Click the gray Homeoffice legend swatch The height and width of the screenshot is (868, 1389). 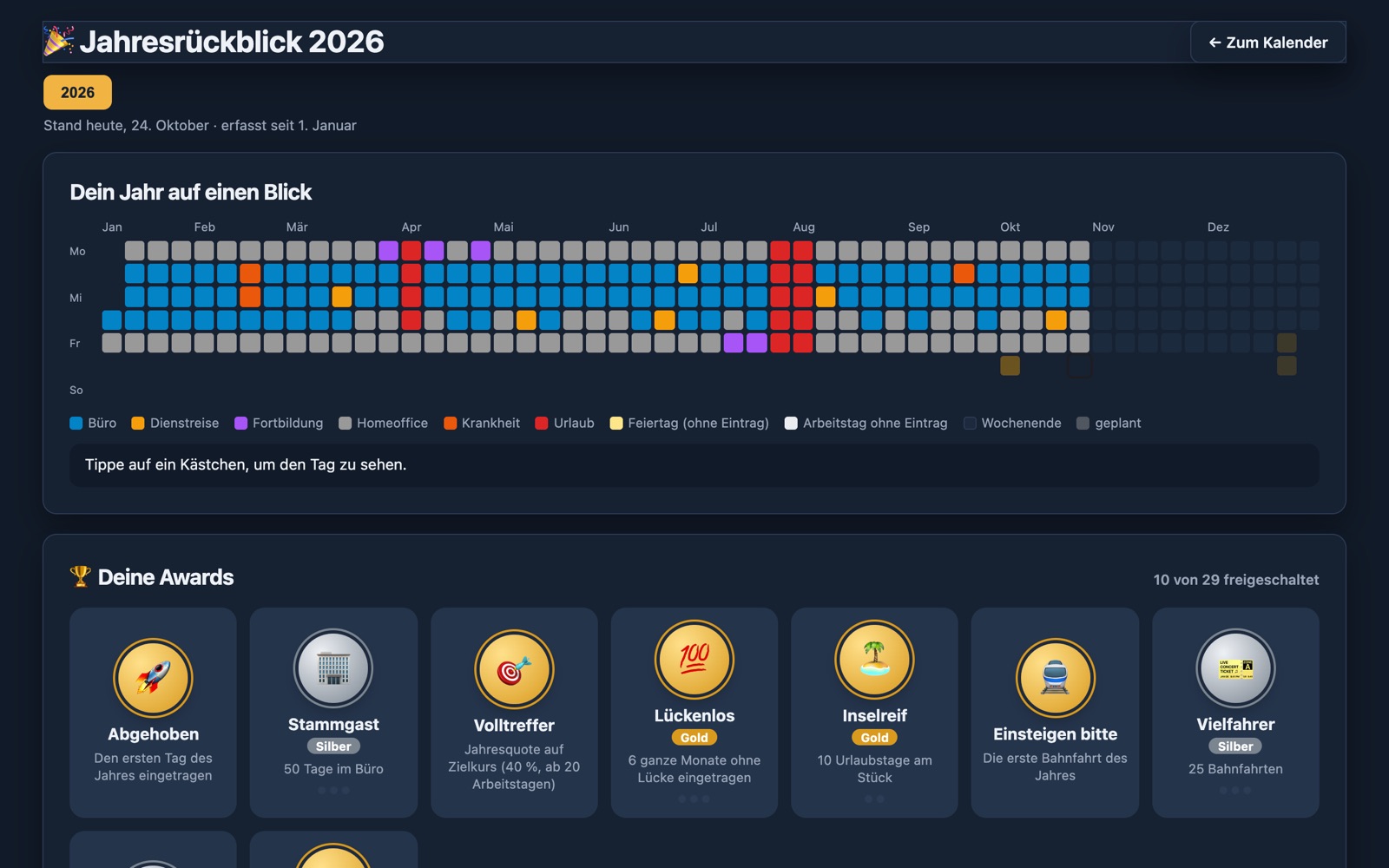click(x=345, y=424)
